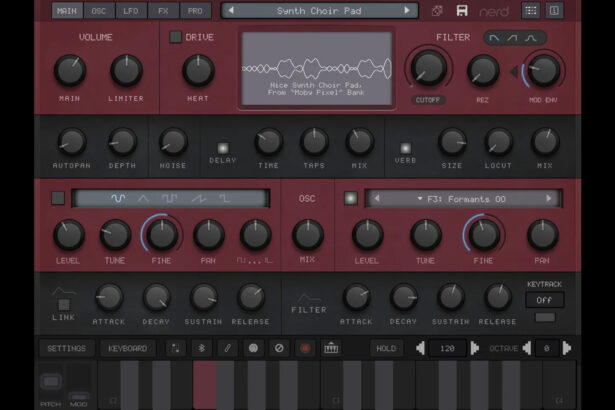The image size is (615, 410).
Task: Click the filter CUTOFF knob
Action: 428,68
